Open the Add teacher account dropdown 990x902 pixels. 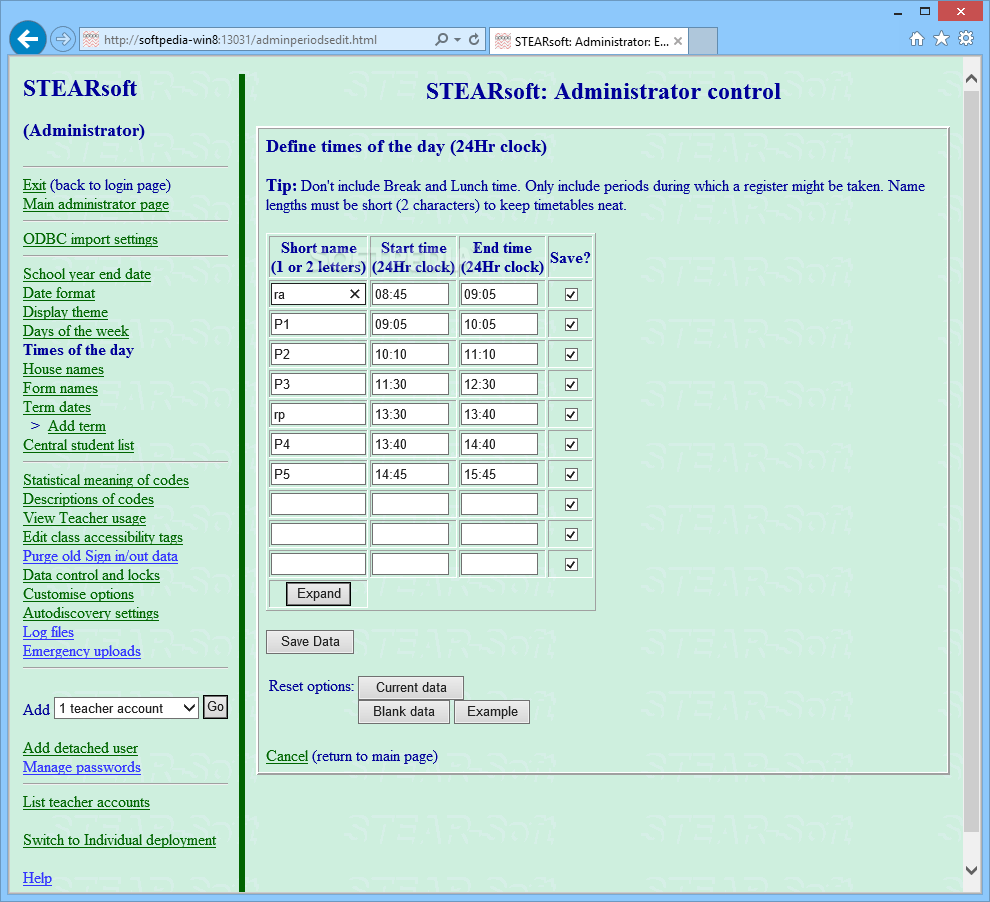click(x=126, y=708)
